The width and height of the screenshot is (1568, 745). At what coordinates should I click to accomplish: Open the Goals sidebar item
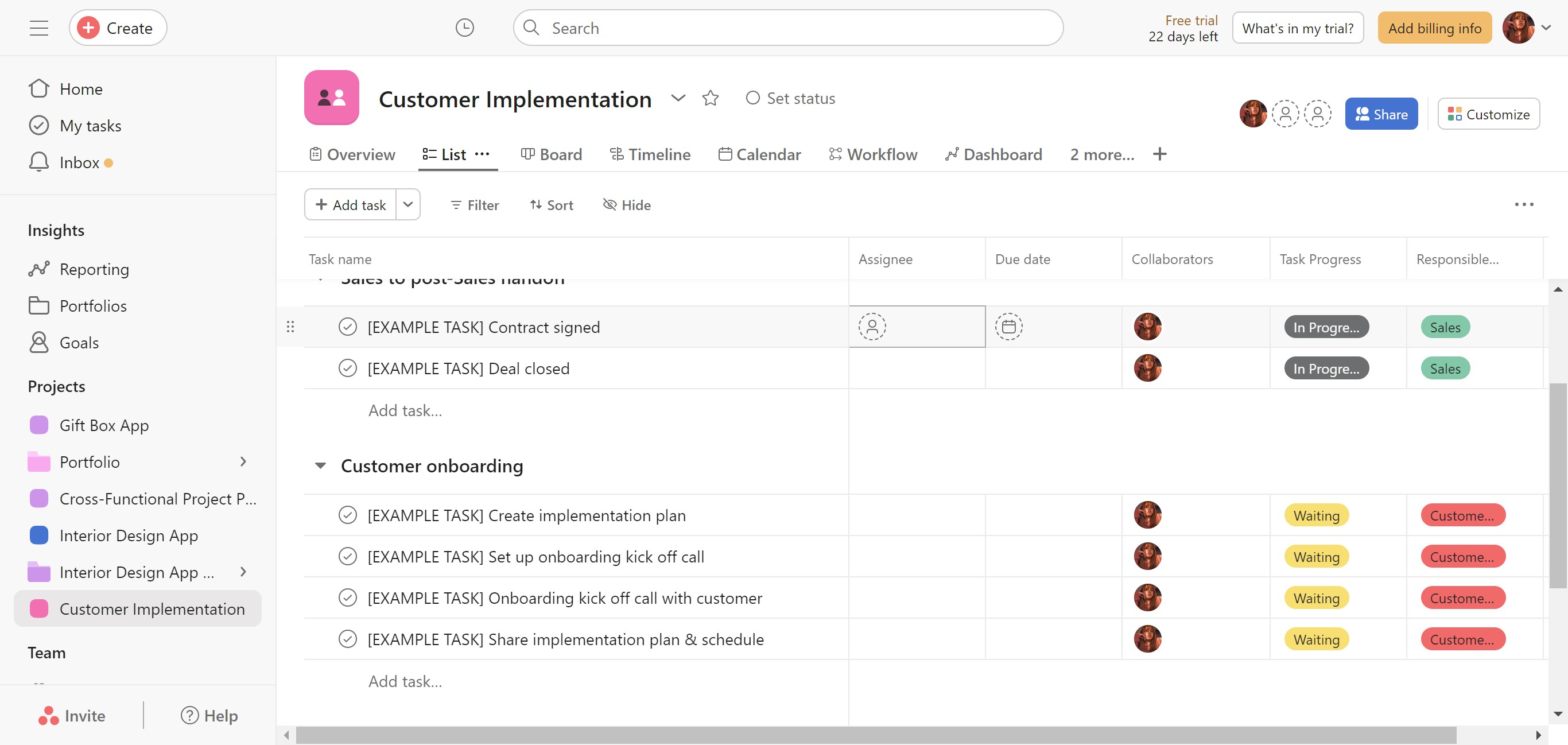pos(79,342)
